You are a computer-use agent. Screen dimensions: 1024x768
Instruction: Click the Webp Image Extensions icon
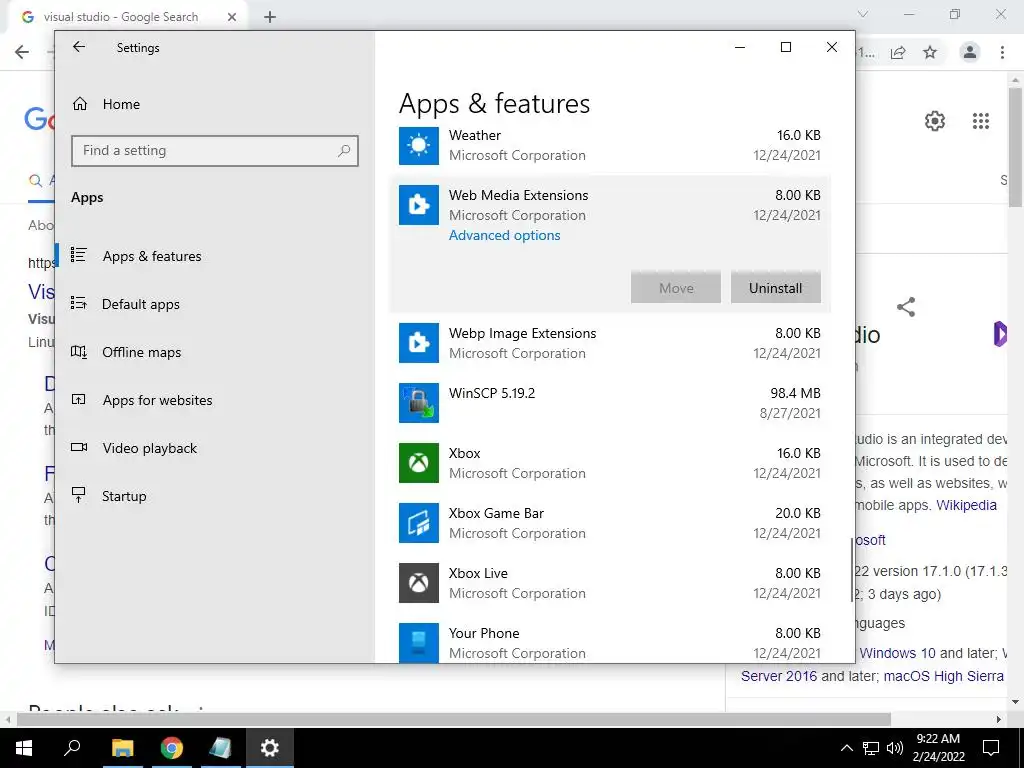(419, 343)
